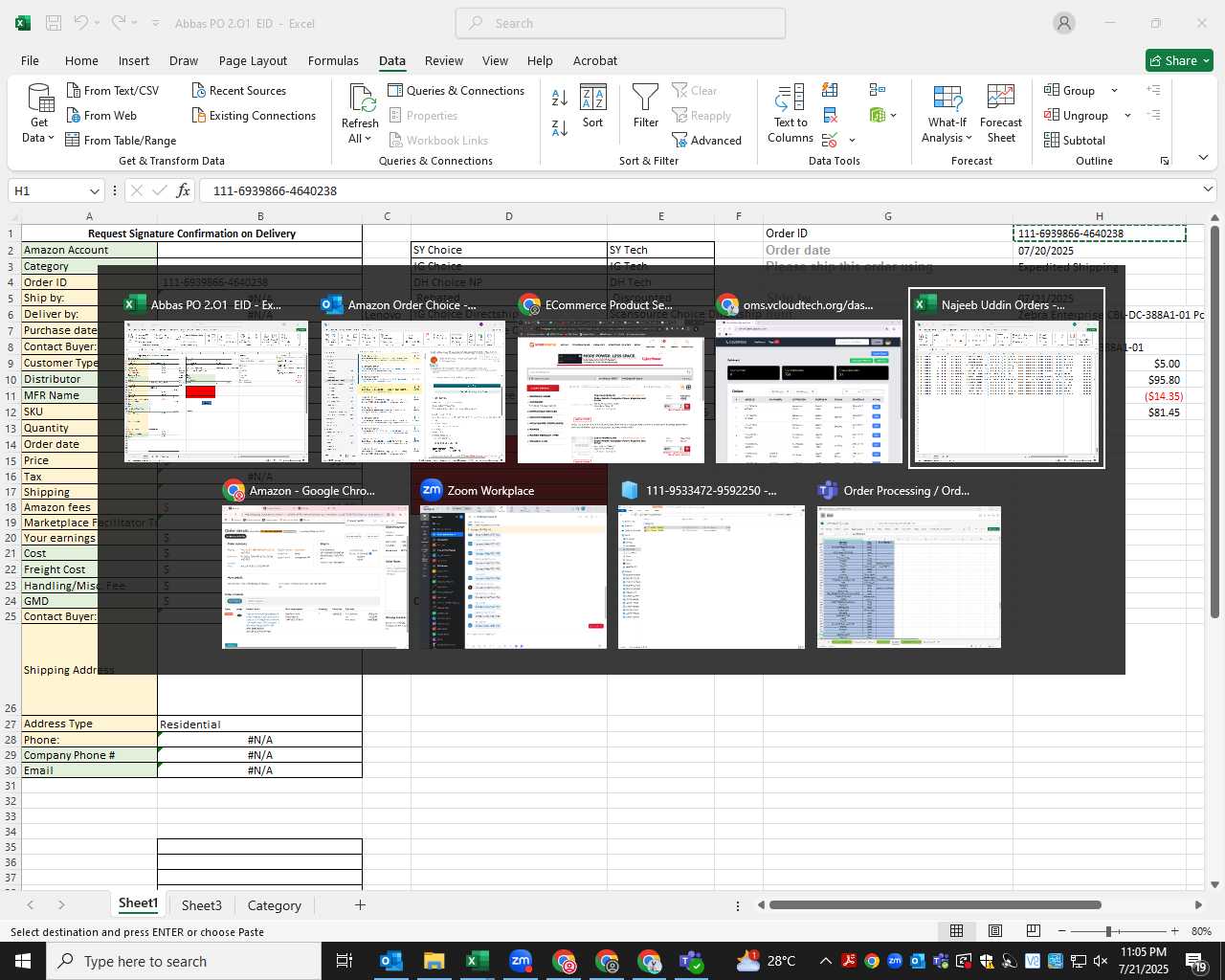Launch Text to Columns wizard
The image size is (1225, 980).
pyautogui.click(x=791, y=114)
